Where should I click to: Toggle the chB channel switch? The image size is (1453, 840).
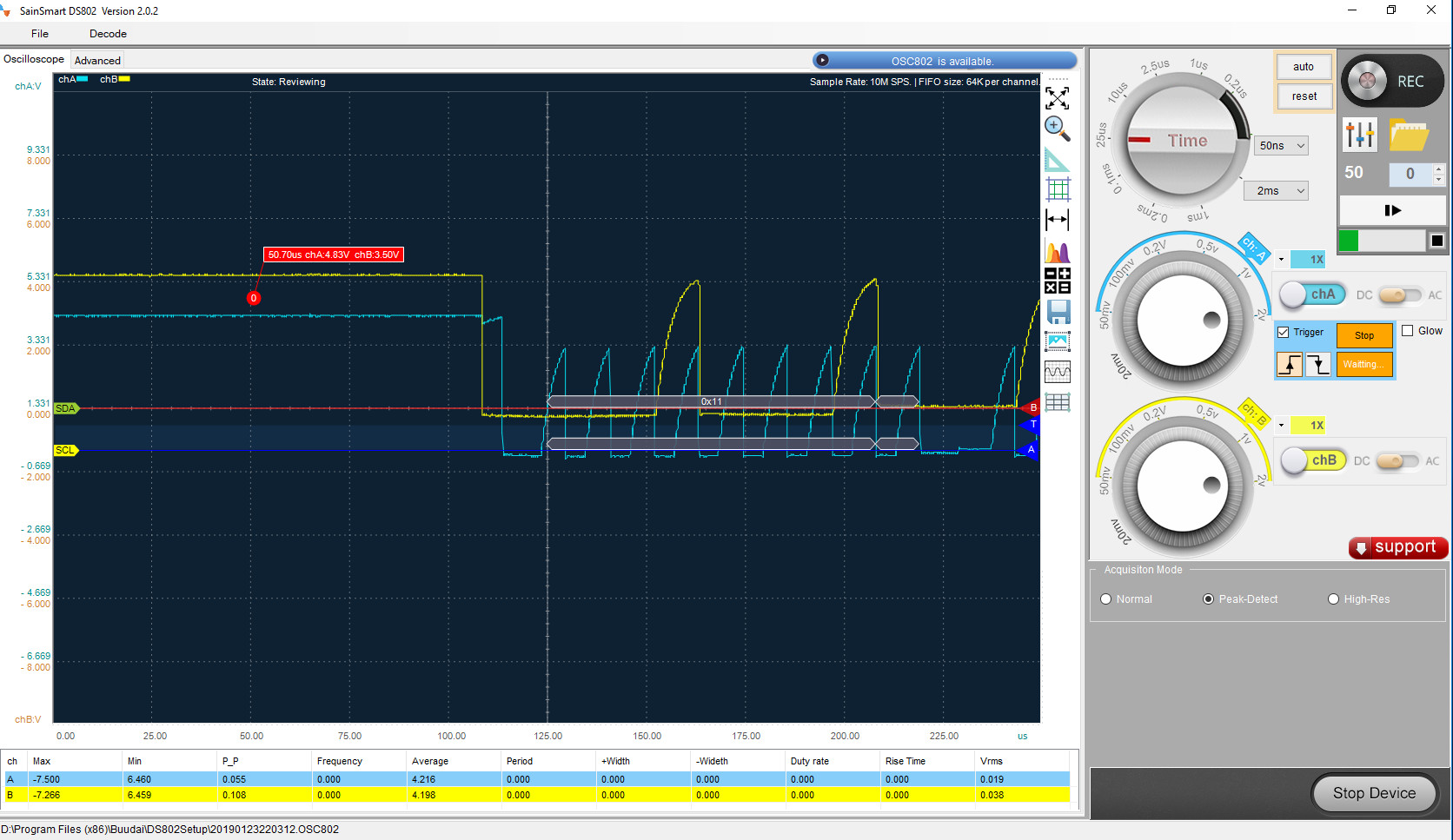[1313, 460]
